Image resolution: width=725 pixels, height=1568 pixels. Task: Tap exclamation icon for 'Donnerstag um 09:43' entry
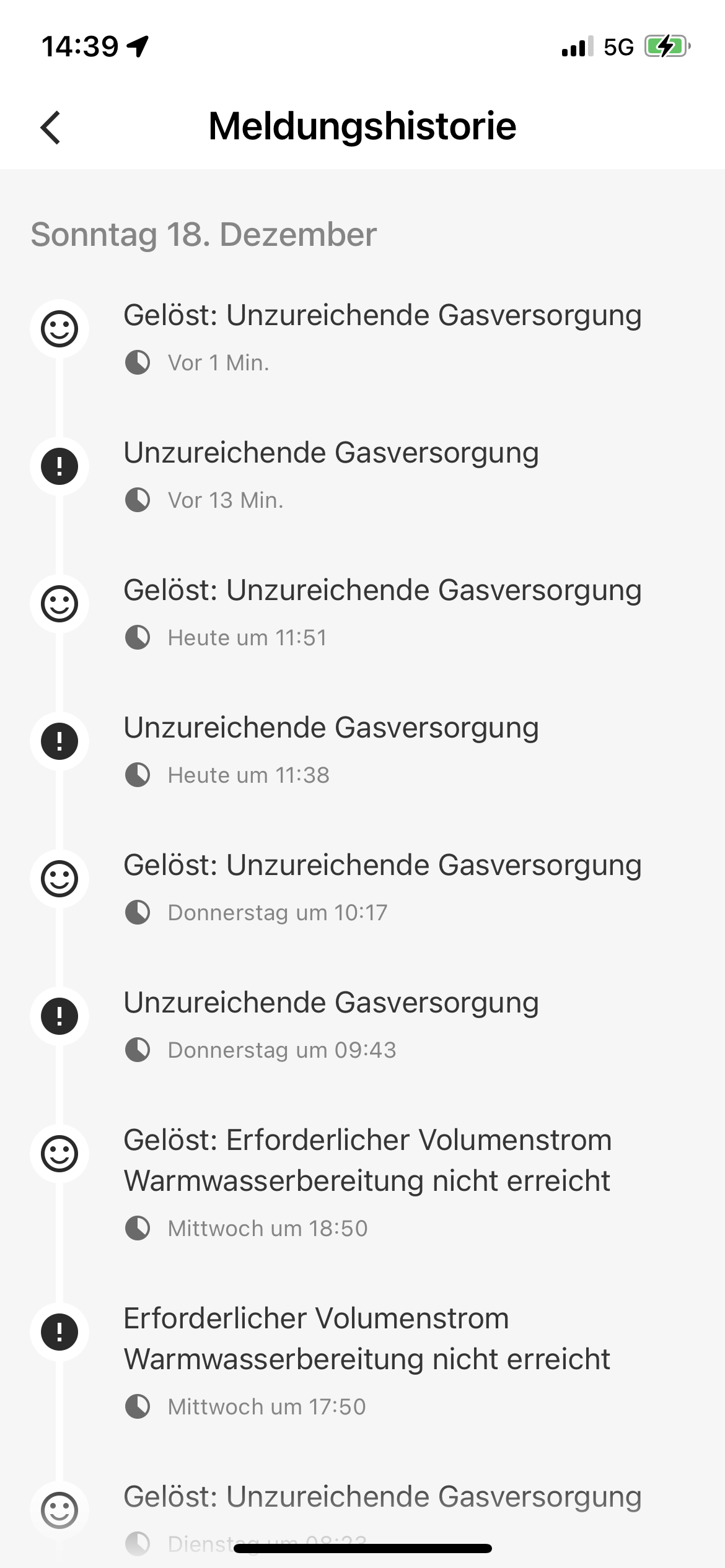coord(59,1016)
